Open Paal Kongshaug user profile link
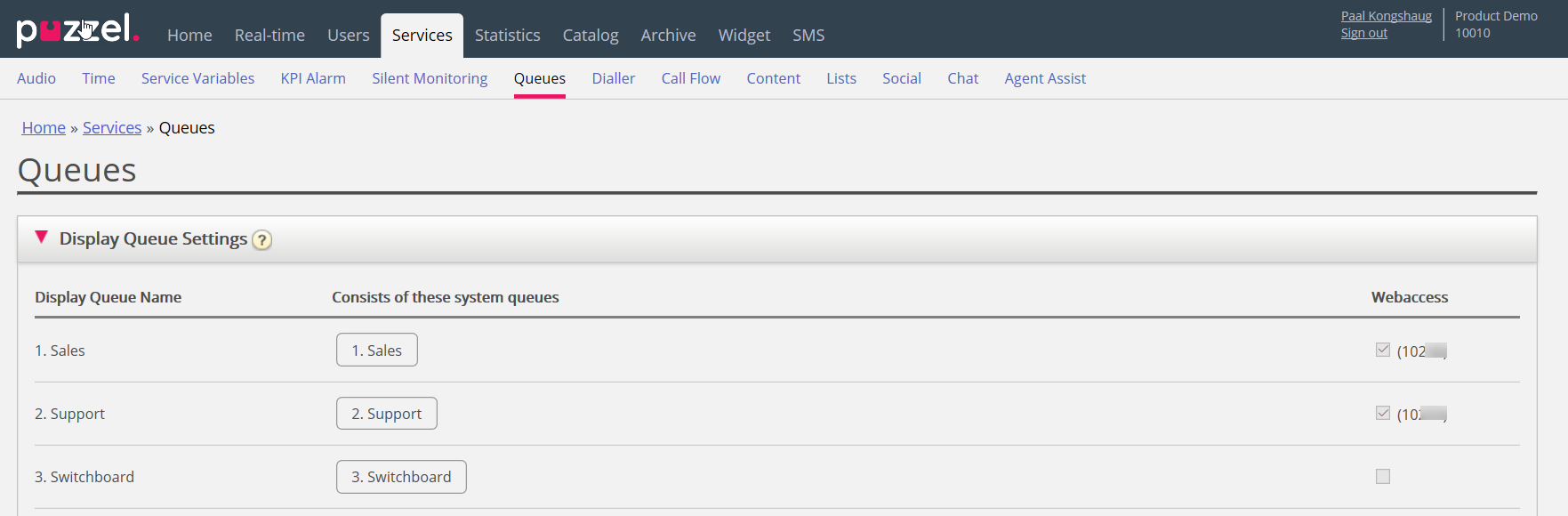This screenshot has height=516, width=1568. (x=1386, y=16)
